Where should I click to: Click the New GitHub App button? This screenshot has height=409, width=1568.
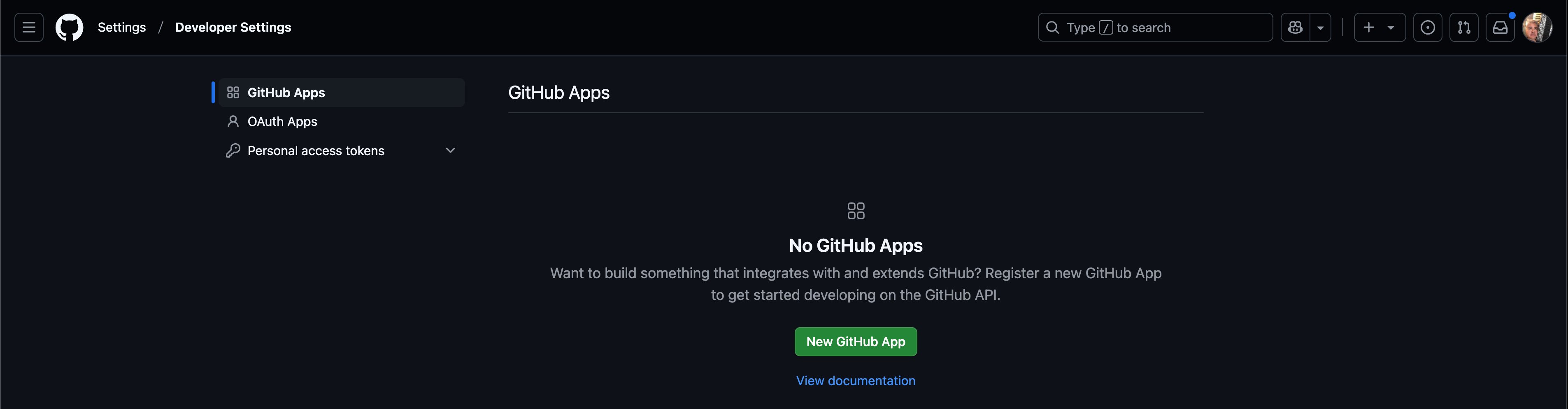tap(856, 342)
